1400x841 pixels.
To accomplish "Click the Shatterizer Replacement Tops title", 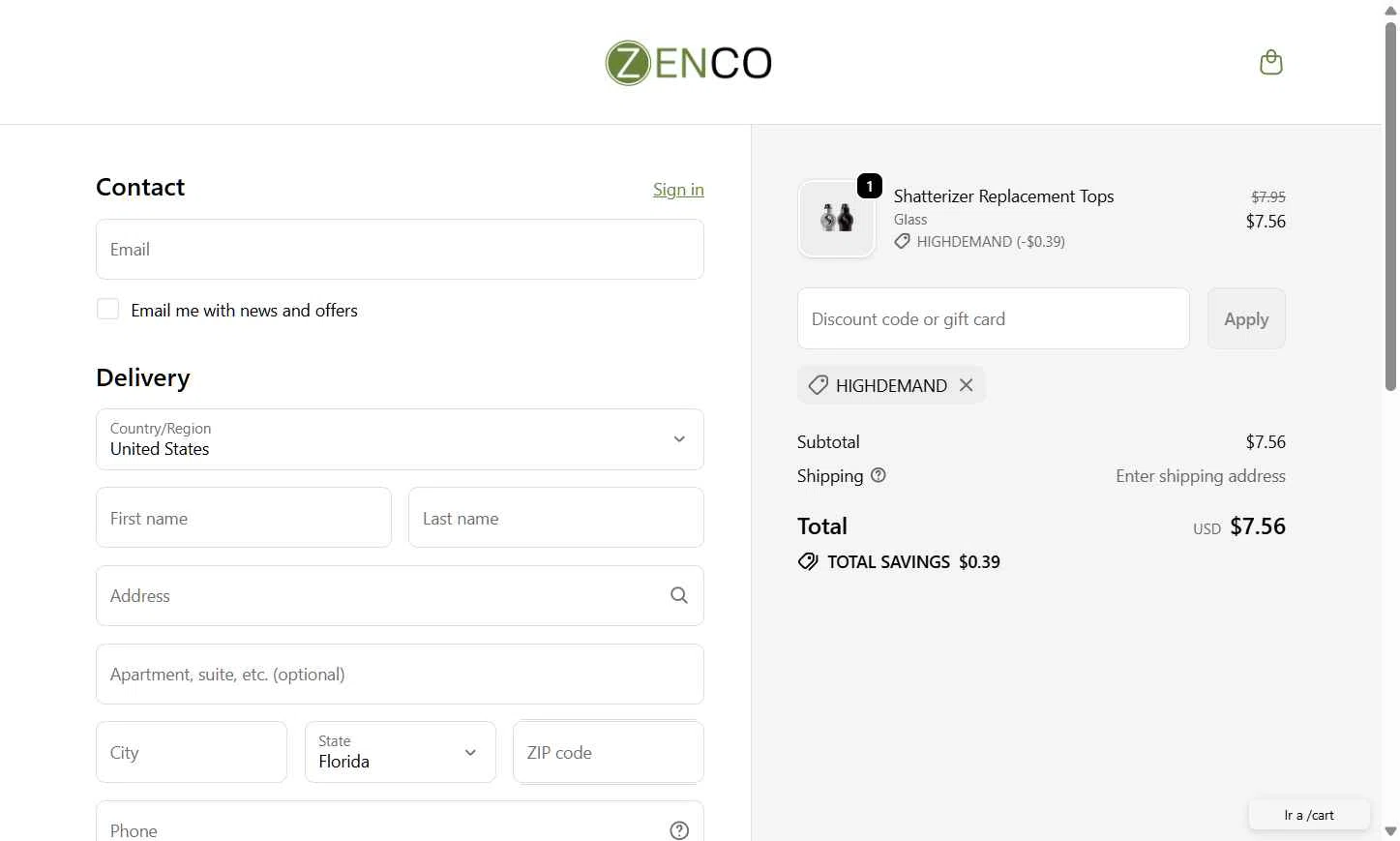I will point(1003,196).
